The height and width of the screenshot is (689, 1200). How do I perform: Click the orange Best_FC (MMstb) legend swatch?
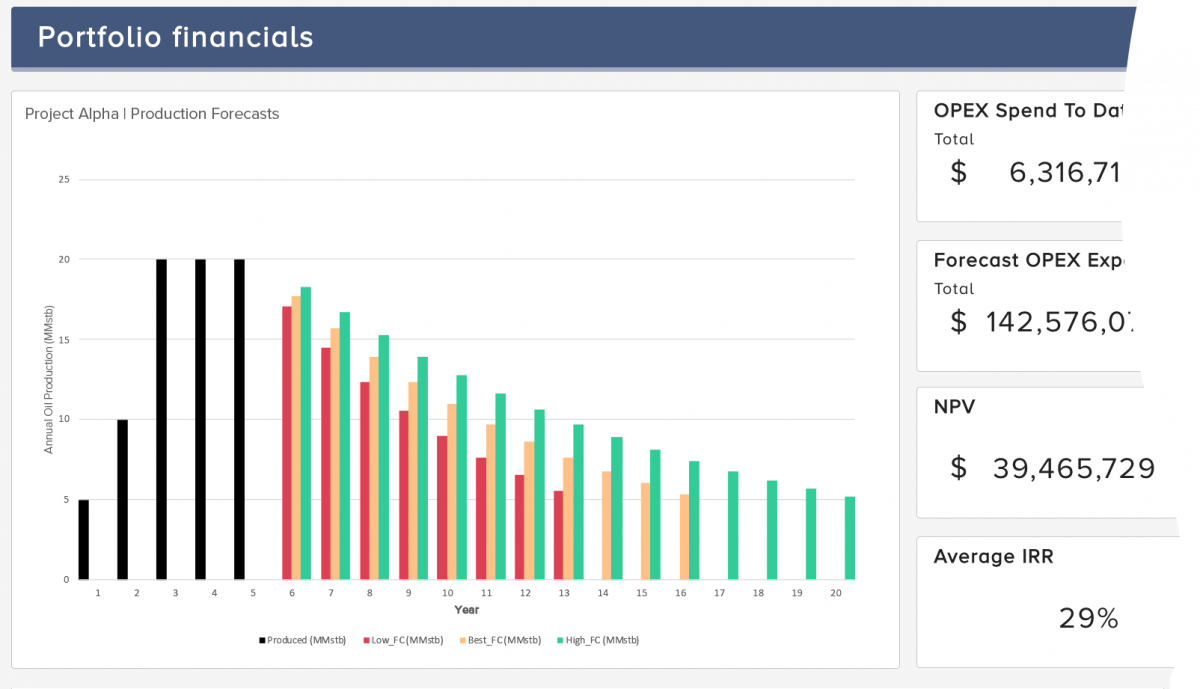tap(463, 640)
